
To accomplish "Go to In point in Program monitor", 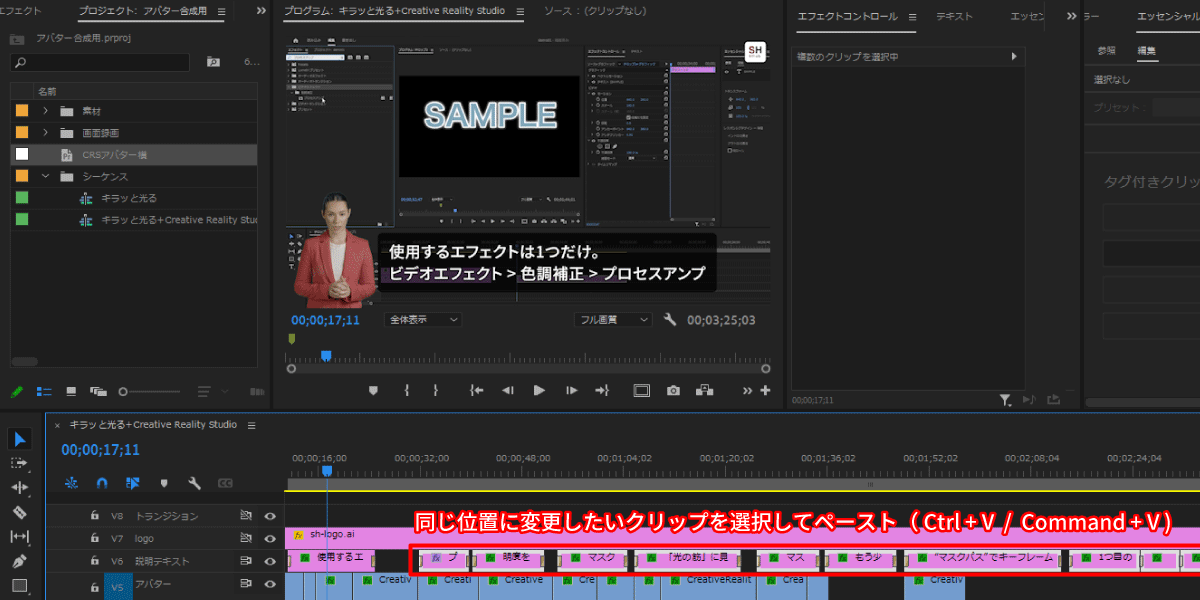I will tap(477, 390).
